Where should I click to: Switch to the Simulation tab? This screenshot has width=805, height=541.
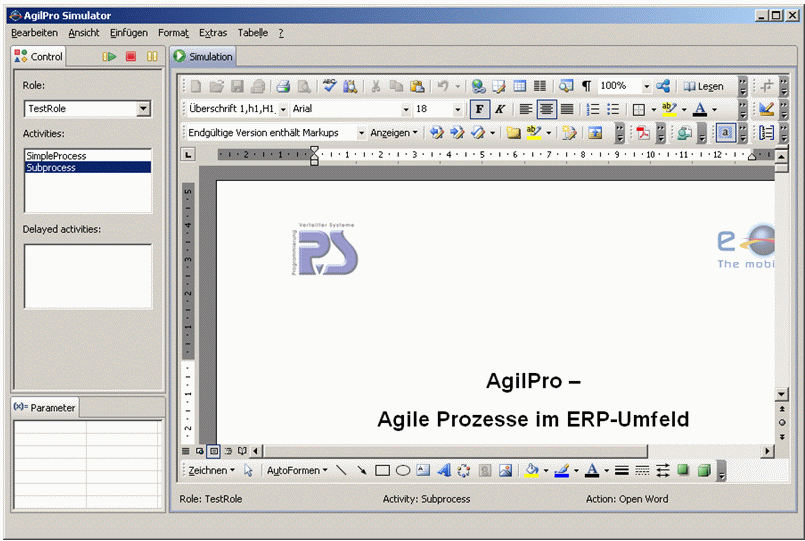point(203,56)
